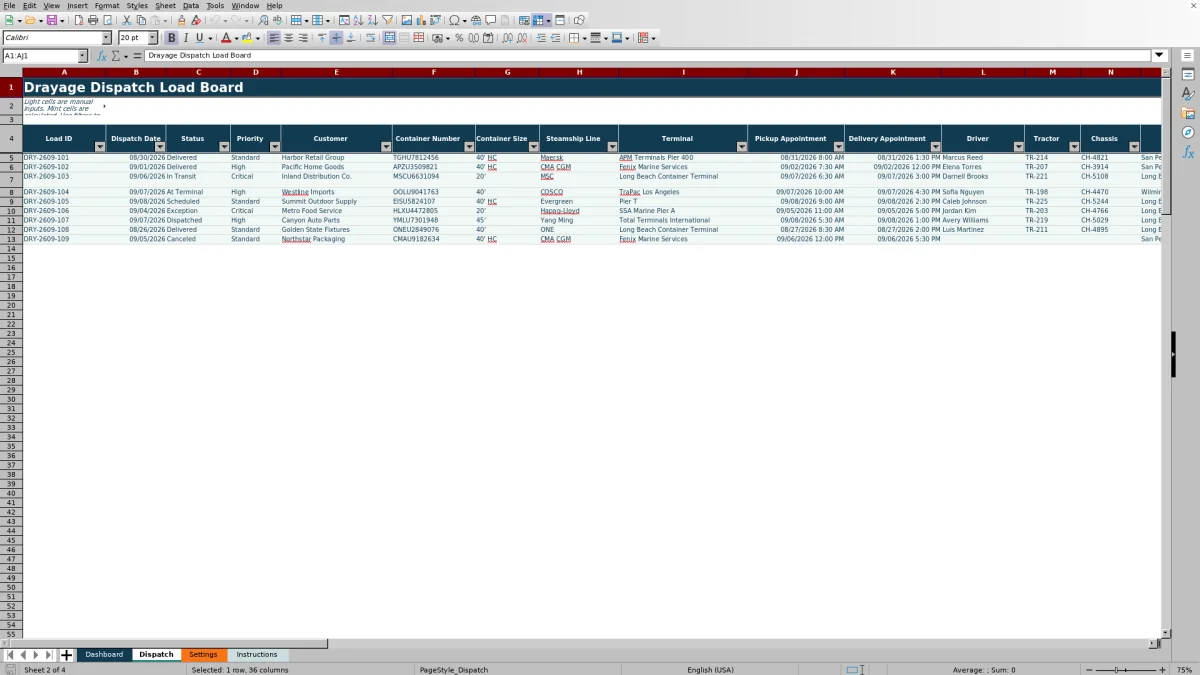Click the formula input line

pos(648,56)
